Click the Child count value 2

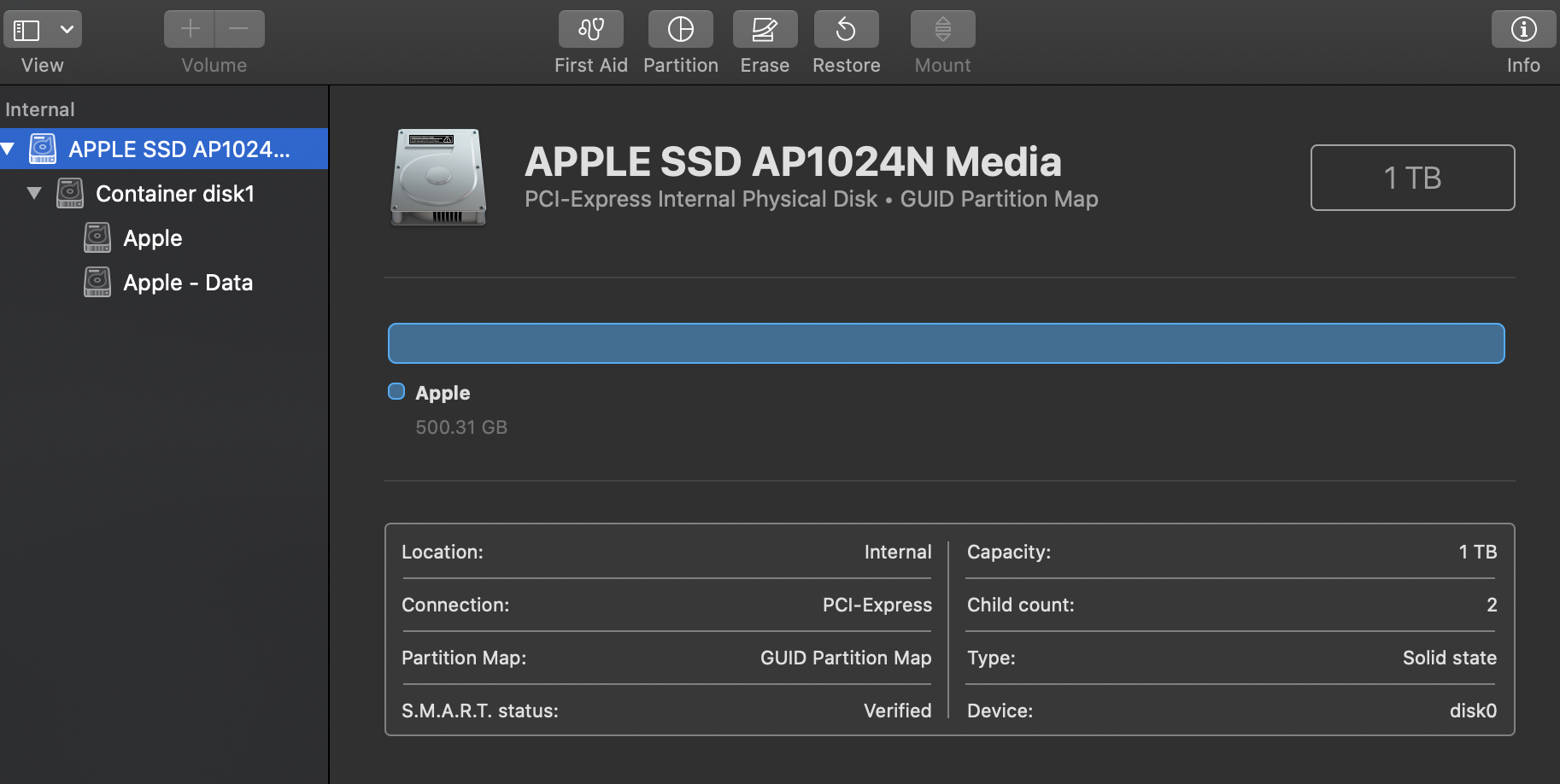click(1492, 605)
